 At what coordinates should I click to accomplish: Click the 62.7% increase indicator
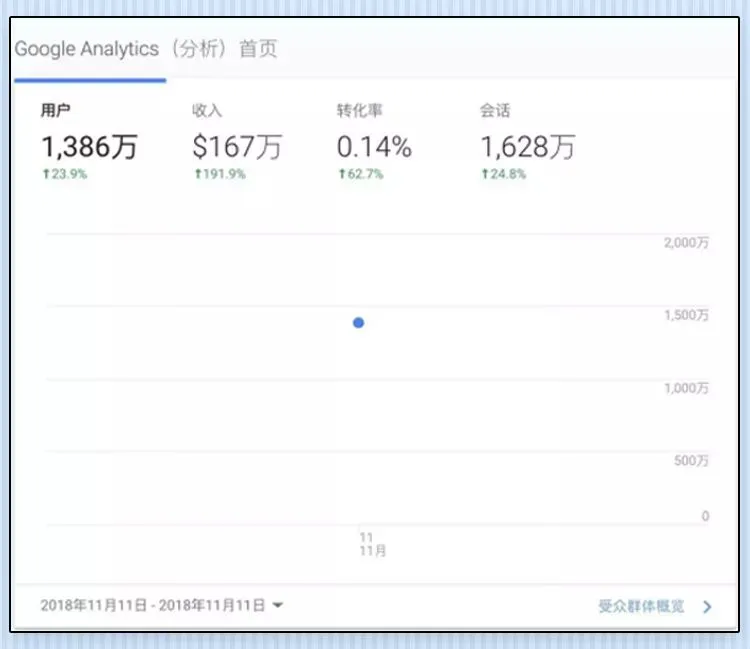361,174
